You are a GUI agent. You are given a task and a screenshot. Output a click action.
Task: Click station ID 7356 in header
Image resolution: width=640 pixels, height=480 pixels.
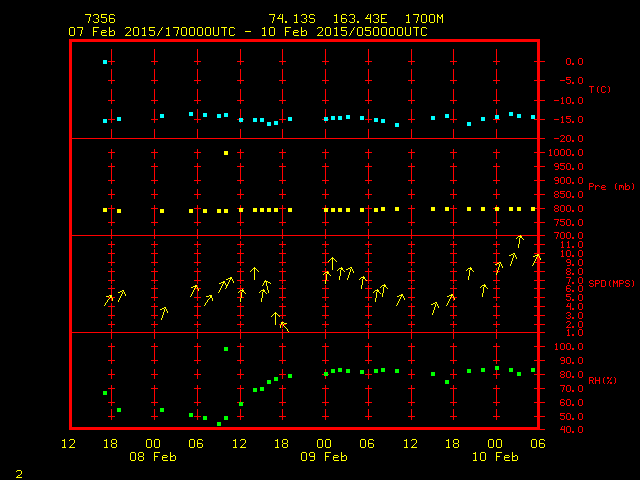99,19
